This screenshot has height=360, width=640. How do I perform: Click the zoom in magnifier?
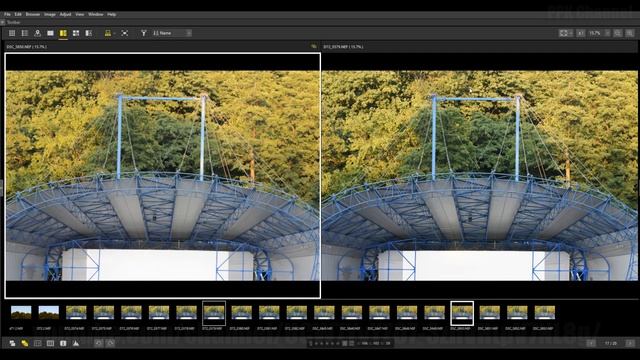coord(630,33)
